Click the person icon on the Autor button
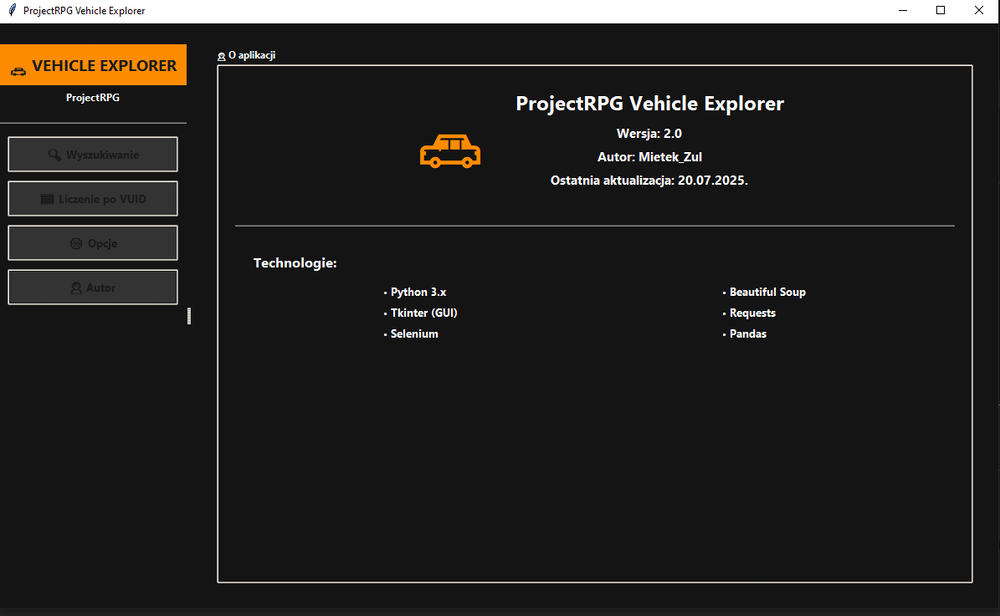The image size is (1000, 616). click(76, 288)
